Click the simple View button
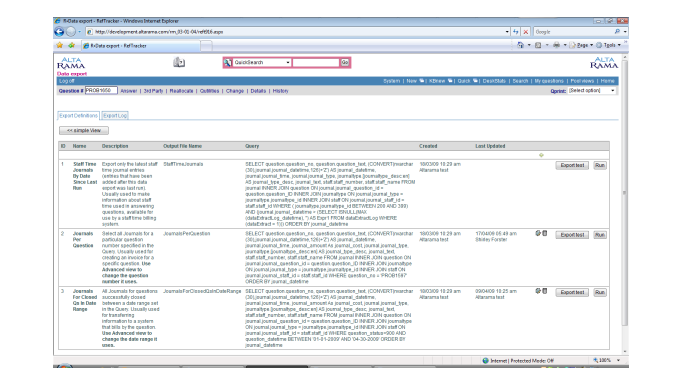679x378 pixels. (84, 130)
